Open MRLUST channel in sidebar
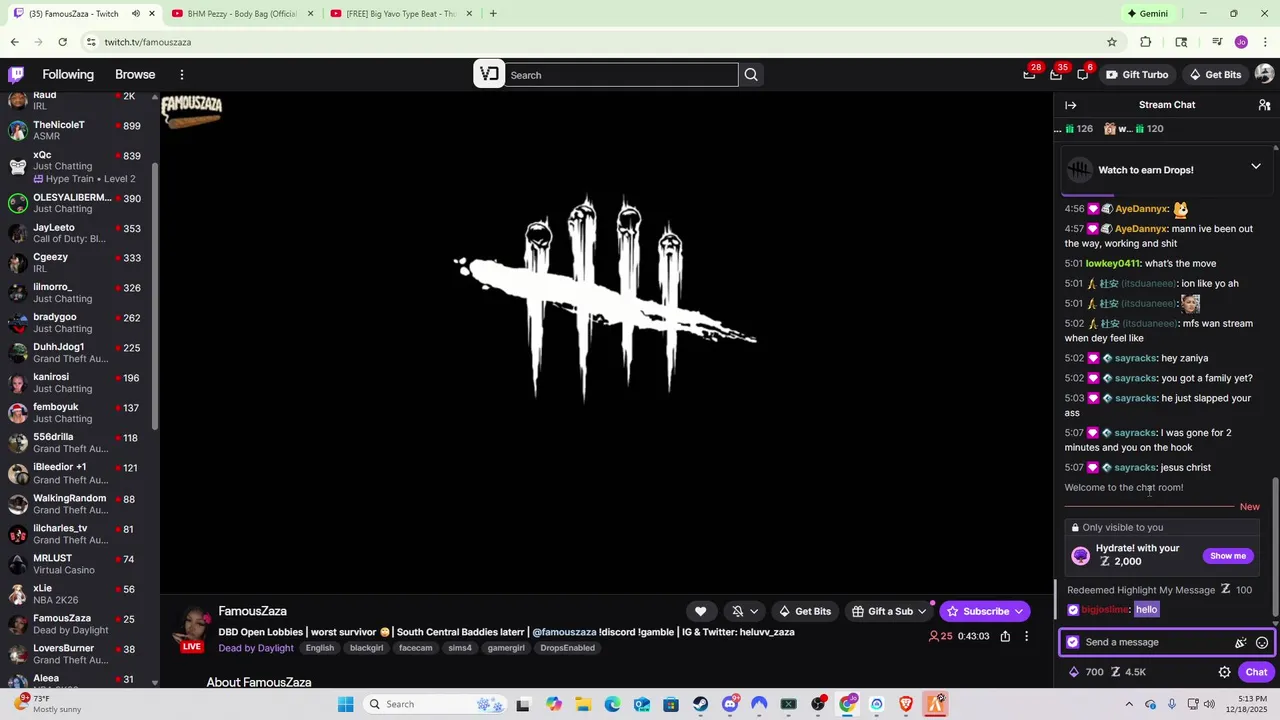 (77, 564)
